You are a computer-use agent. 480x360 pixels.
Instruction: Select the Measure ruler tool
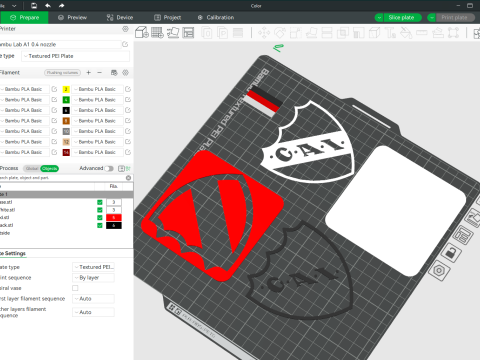tap(422, 33)
